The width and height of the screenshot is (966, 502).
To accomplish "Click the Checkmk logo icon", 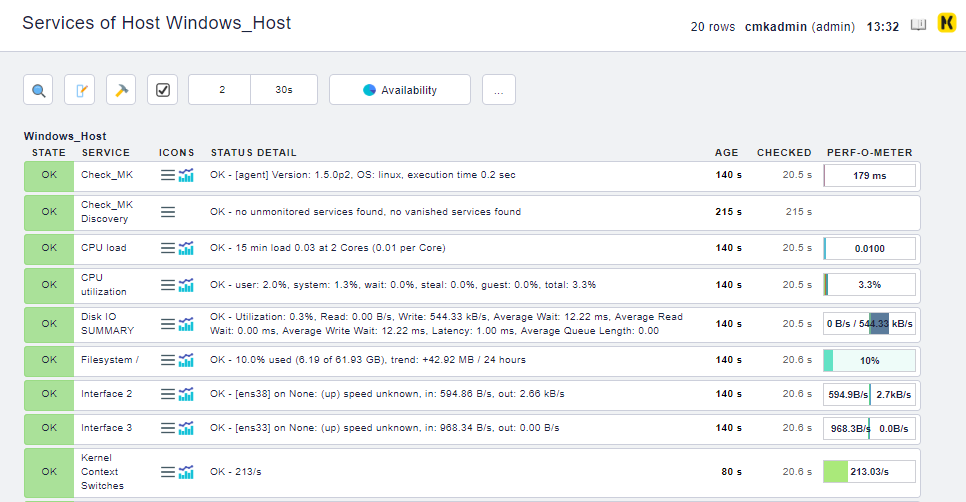I will pos(946,25).
